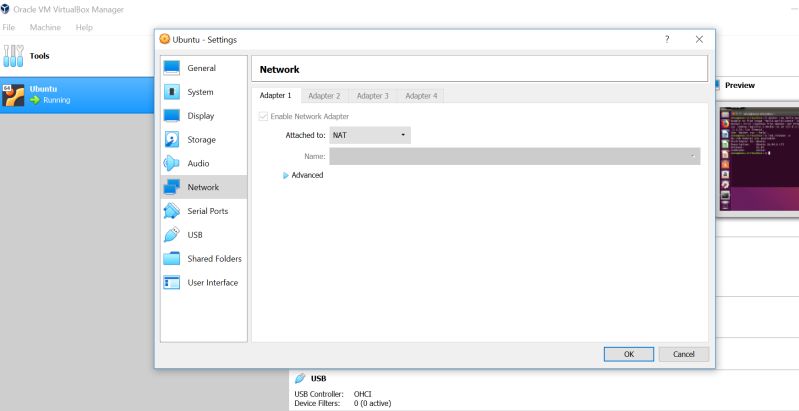This screenshot has height=411, width=799.
Task: Switch to the Adapter 4 tab
Action: [421, 96]
